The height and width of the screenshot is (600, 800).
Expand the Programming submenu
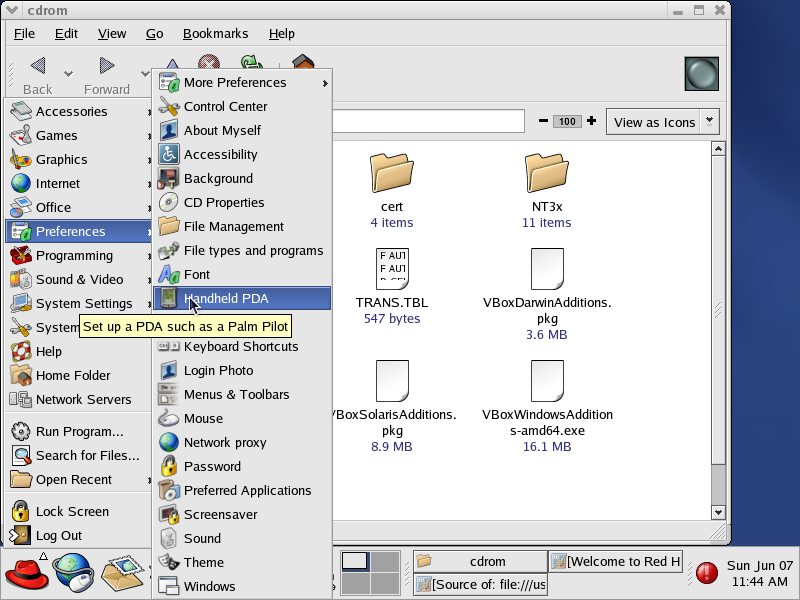click(x=79, y=255)
